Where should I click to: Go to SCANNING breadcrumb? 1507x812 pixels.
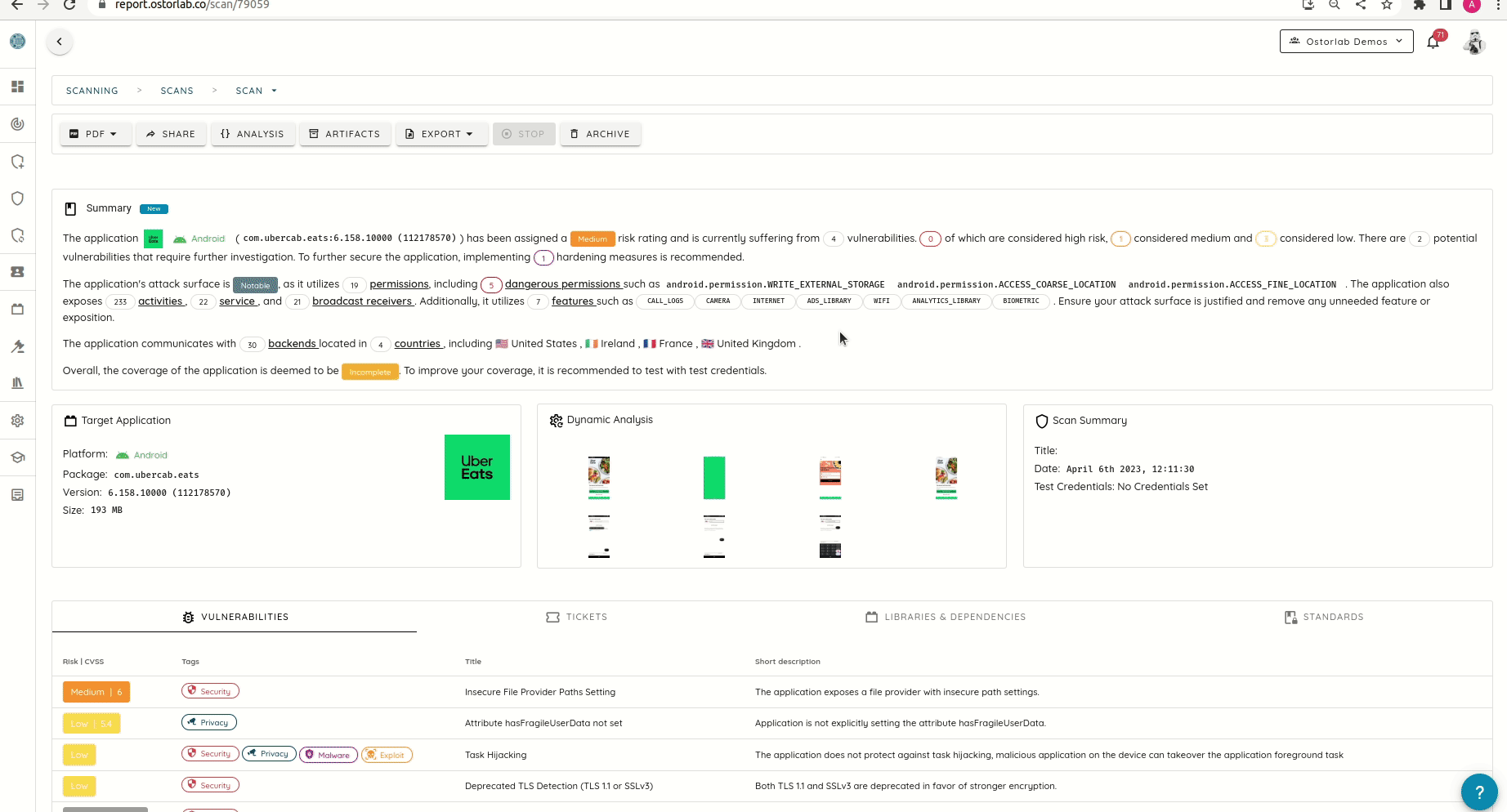[x=92, y=91]
